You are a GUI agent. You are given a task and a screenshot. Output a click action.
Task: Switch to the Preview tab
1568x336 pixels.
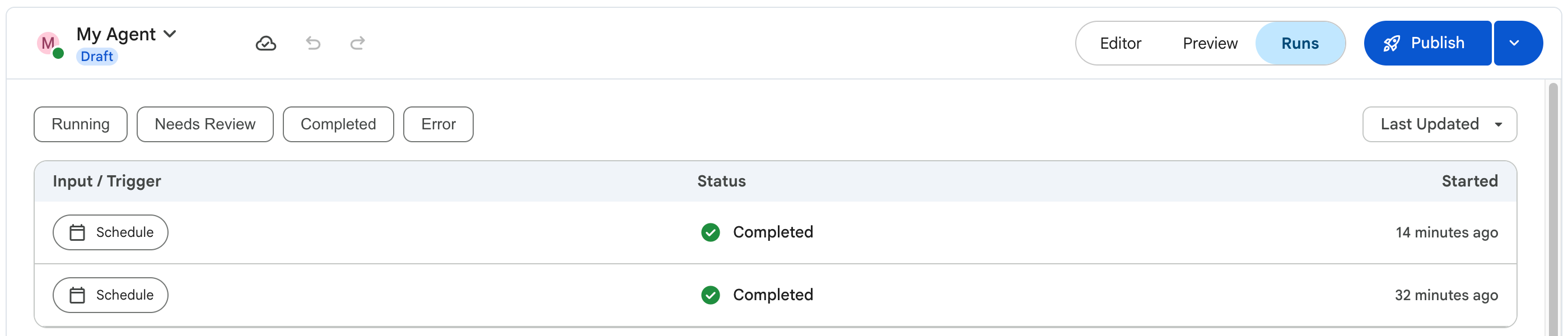coord(1210,43)
